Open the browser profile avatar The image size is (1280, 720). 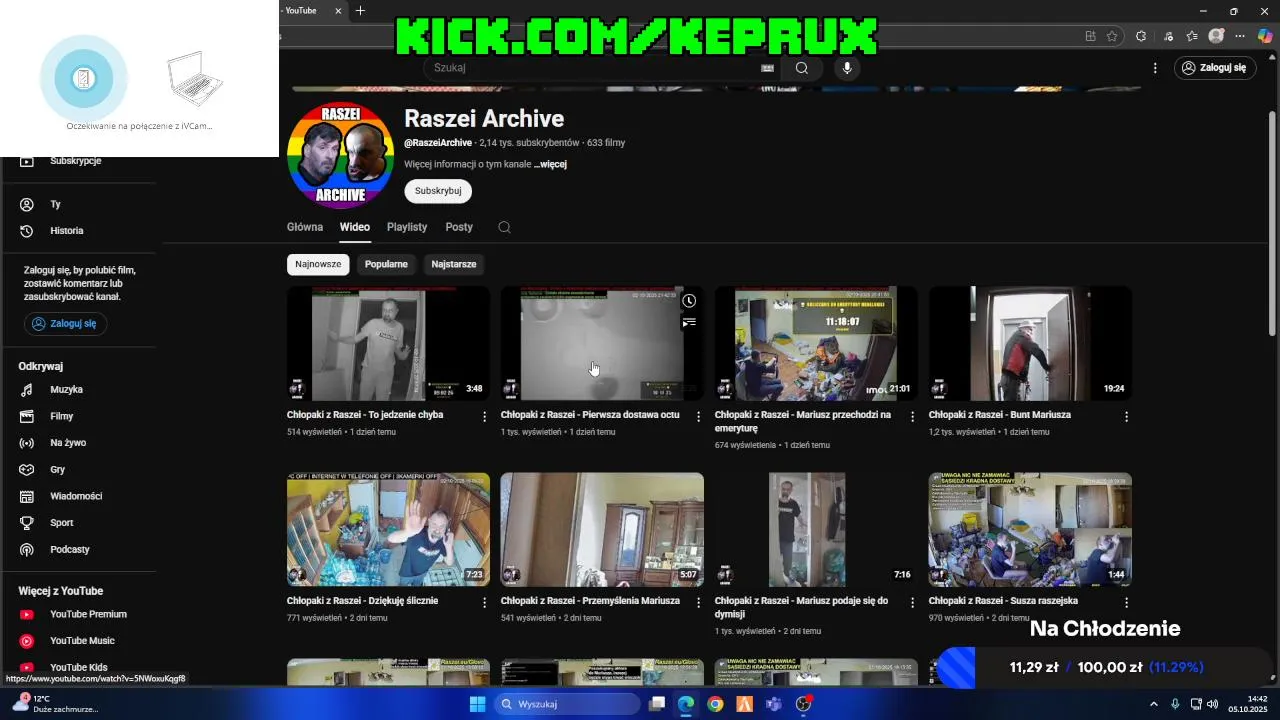pyautogui.click(x=1216, y=36)
